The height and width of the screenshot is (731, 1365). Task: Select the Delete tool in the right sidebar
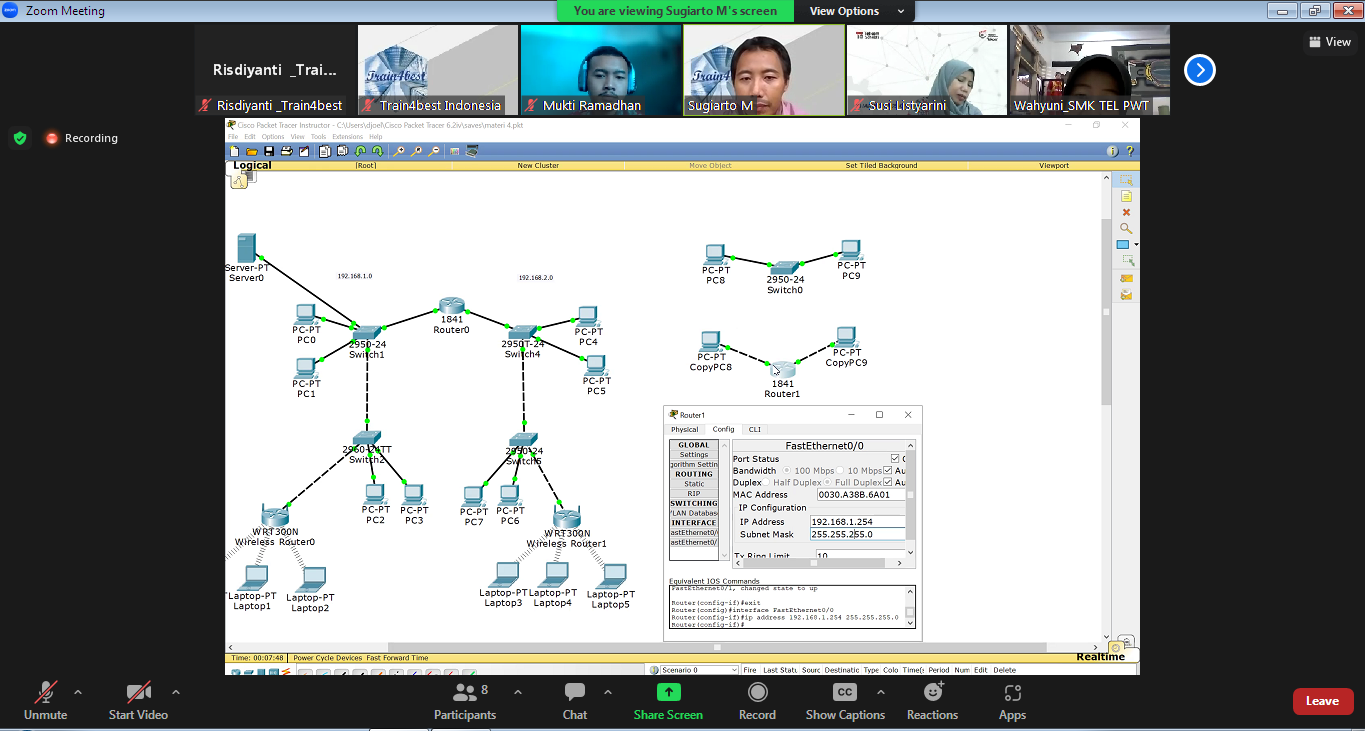pyautogui.click(x=1126, y=212)
